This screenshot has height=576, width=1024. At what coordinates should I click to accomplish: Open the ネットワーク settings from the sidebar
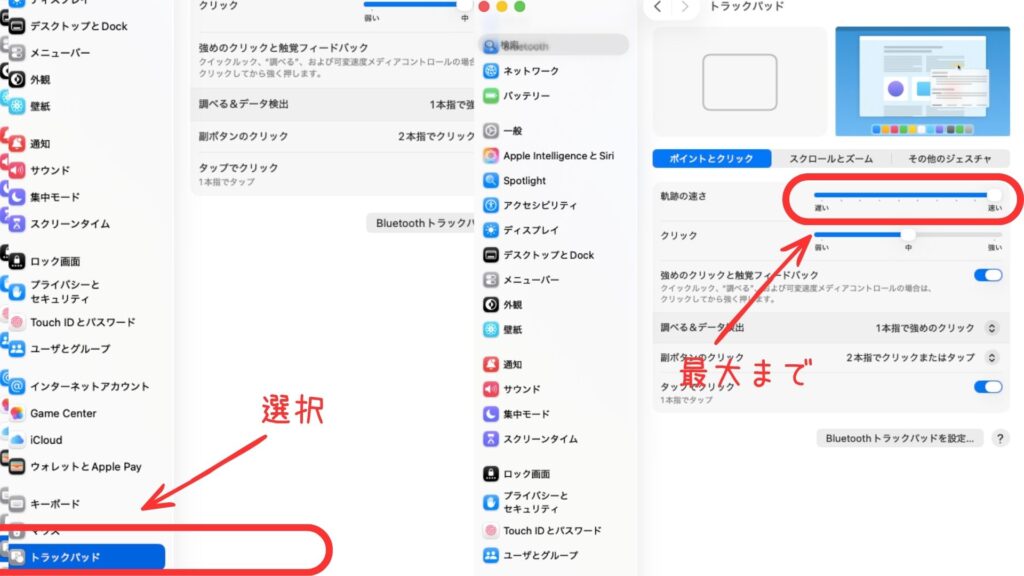(x=524, y=71)
